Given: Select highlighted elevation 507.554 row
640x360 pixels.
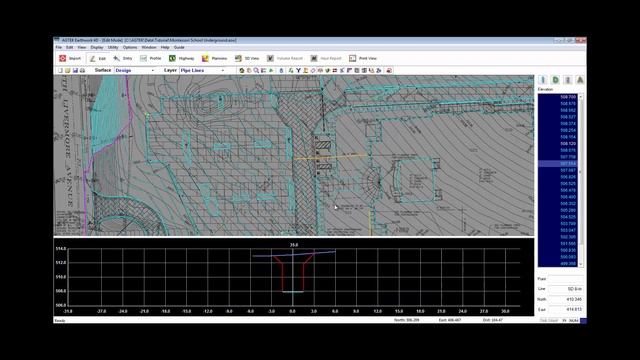Looking at the screenshot, I should pyautogui.click(x=558, y=164).
